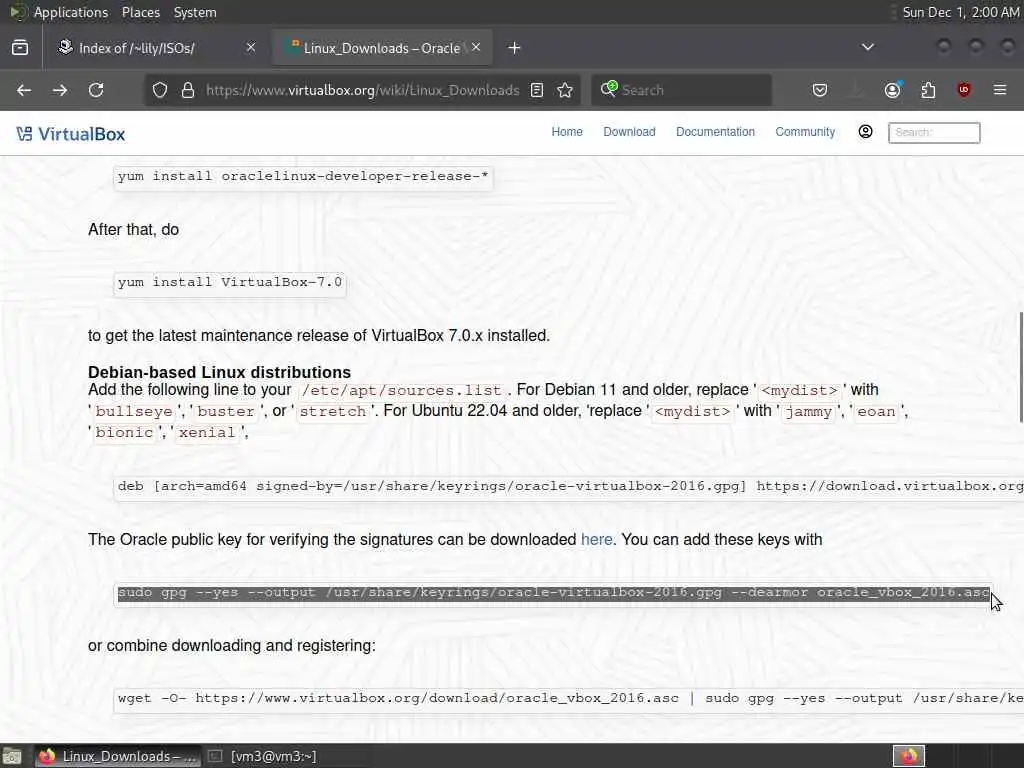Open tracking protection shield icon
The width and height of the screenshot is (1024, 768).
click(x=160, y=90)
